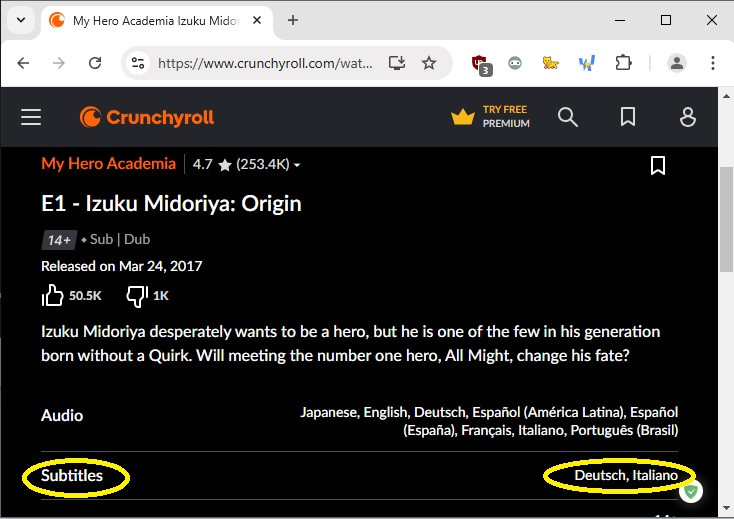734x519 pixels.
Task: Click the 14+ maturity rating badge
Action: point(59,240)
